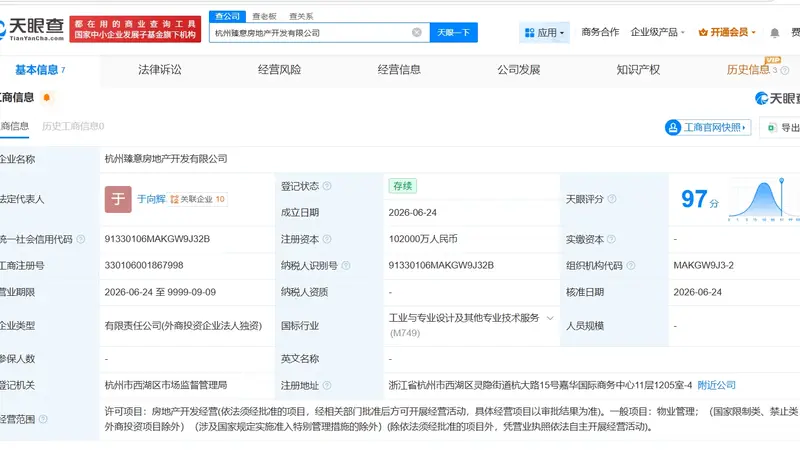
Task: Open the 知识产权 tab
Action: (x=638, y=70)
